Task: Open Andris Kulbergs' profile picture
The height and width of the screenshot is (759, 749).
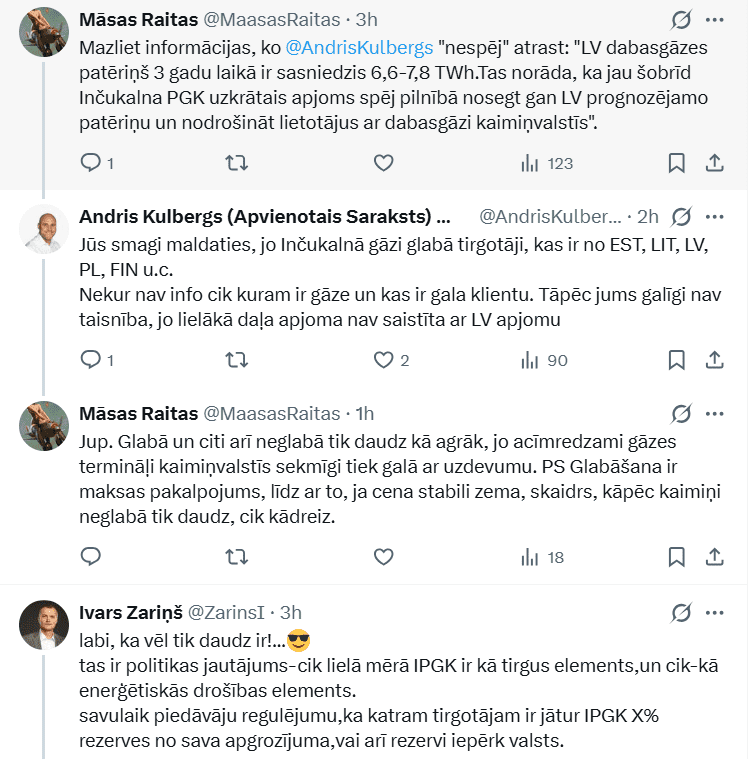Action: click(44, 231)
